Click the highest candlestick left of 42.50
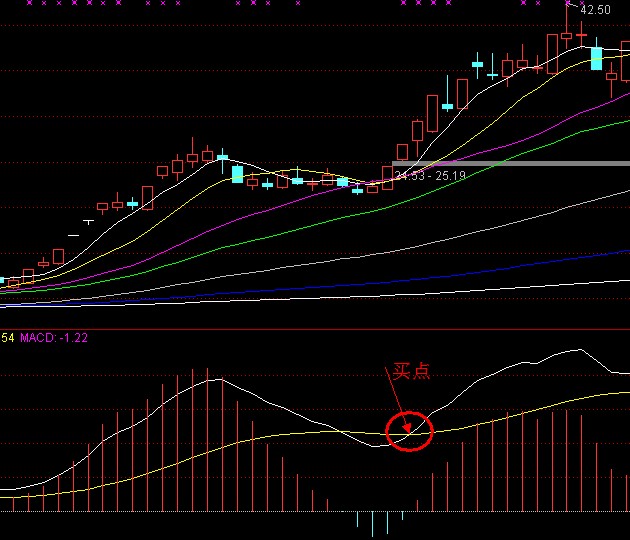The width and height of the screenshot is (630, 540). tap(567, 36)
